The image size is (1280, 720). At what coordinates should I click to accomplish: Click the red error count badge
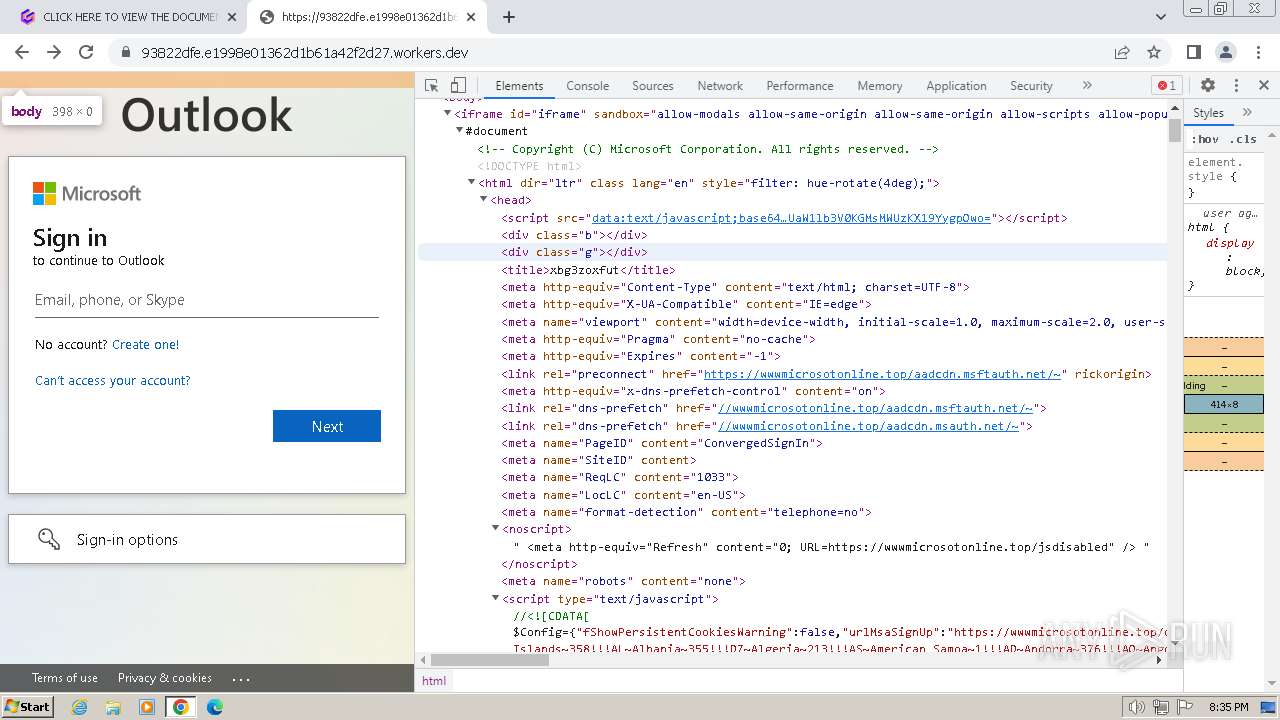click(1166, 86)
